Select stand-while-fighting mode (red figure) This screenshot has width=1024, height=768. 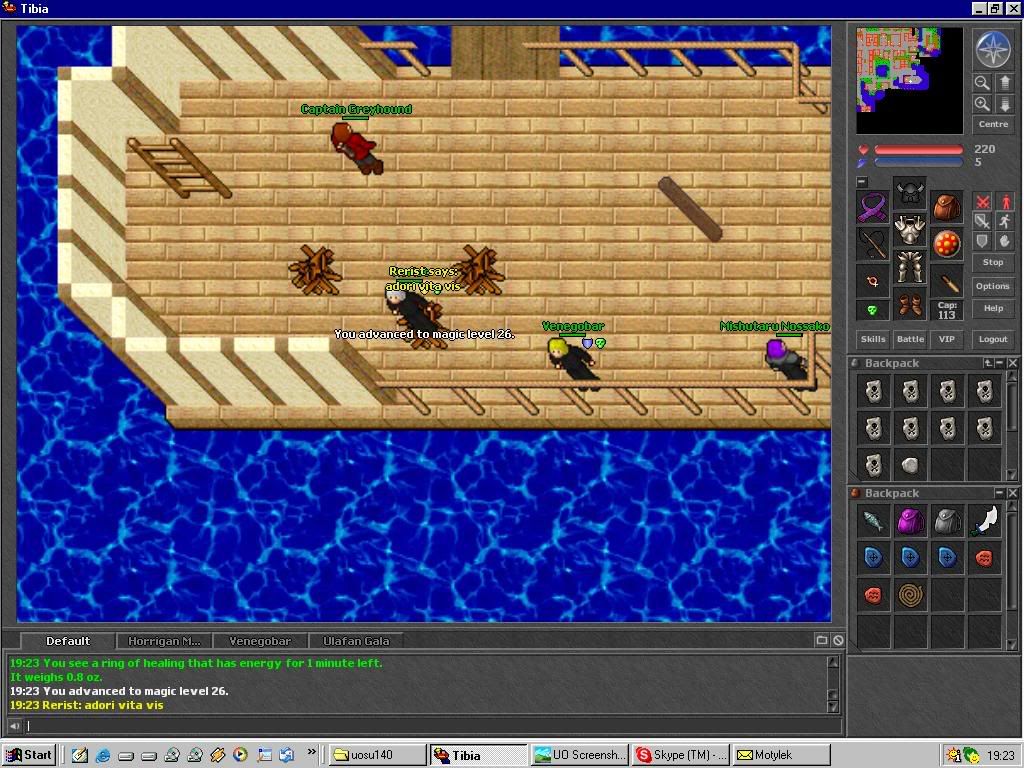(1004, 201)
